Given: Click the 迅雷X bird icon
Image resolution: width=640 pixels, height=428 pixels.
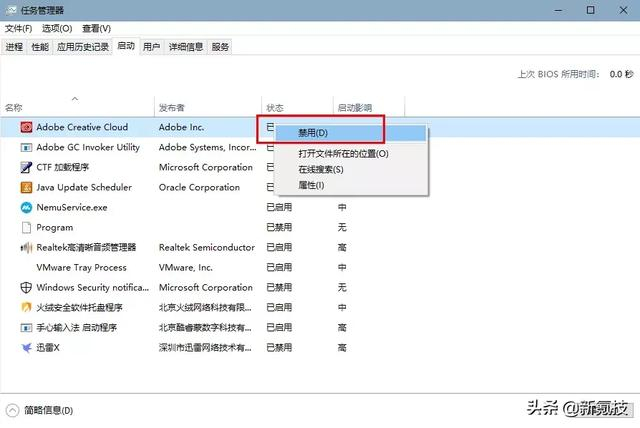Looking at the screenshot, I should click(26, 348).
